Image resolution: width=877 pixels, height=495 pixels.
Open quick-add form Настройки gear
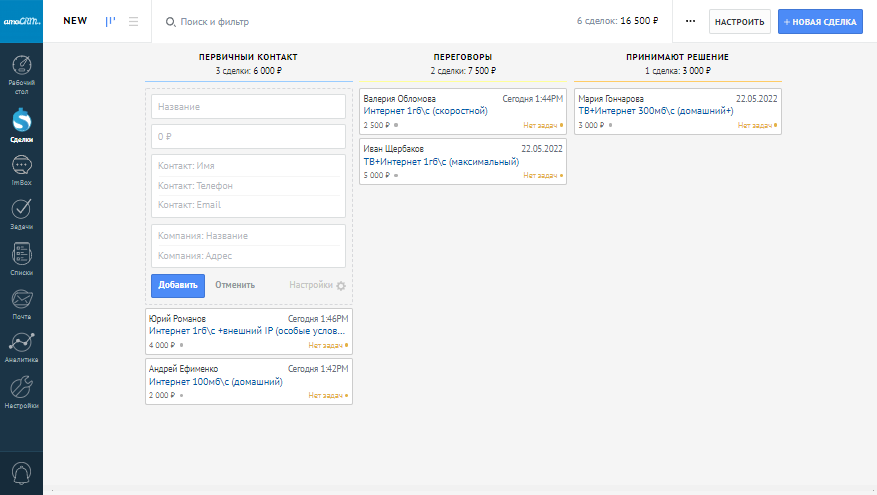pos(341,285)
